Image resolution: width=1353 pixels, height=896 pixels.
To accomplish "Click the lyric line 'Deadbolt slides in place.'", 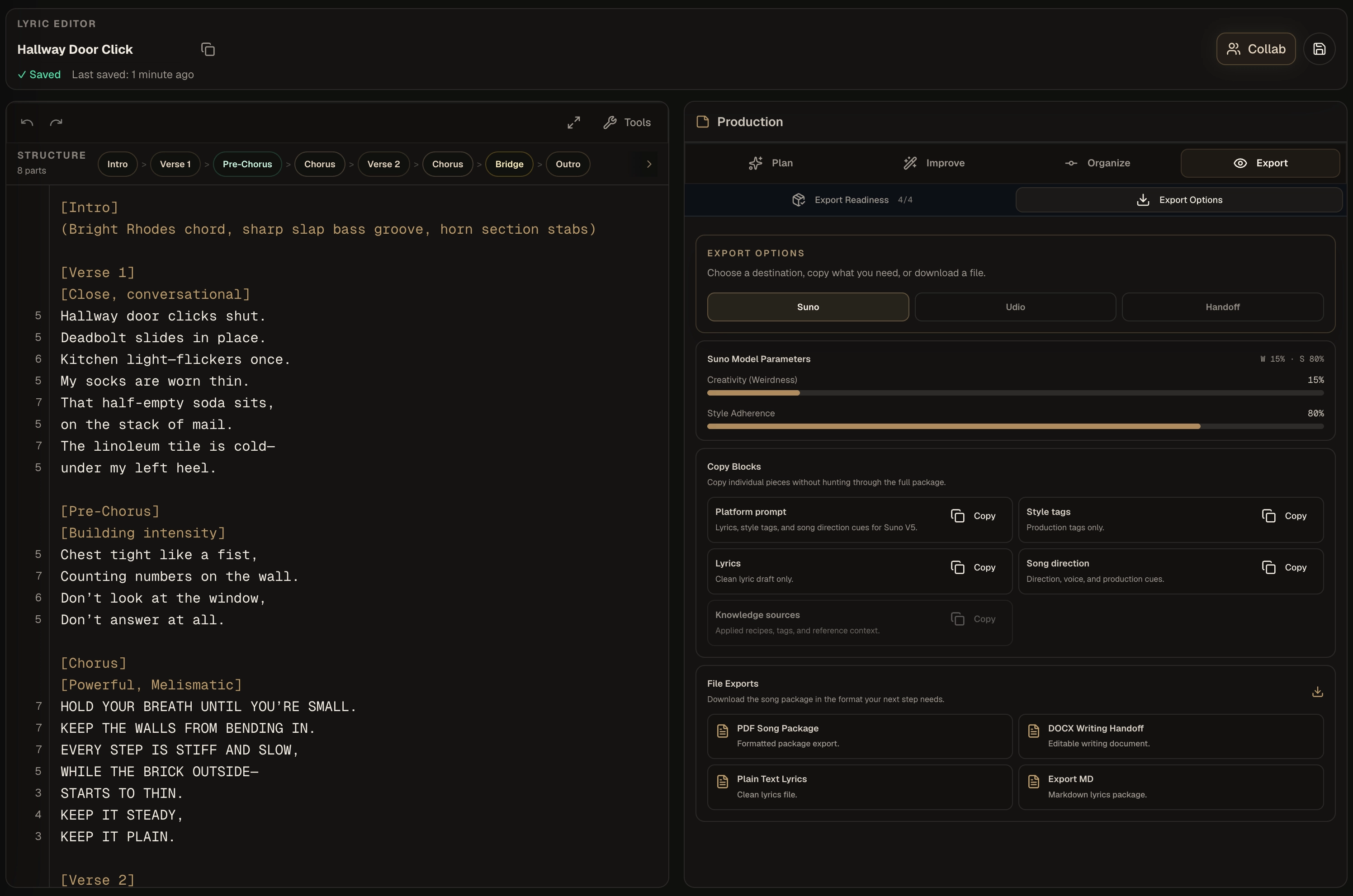I will pos(163,338).
